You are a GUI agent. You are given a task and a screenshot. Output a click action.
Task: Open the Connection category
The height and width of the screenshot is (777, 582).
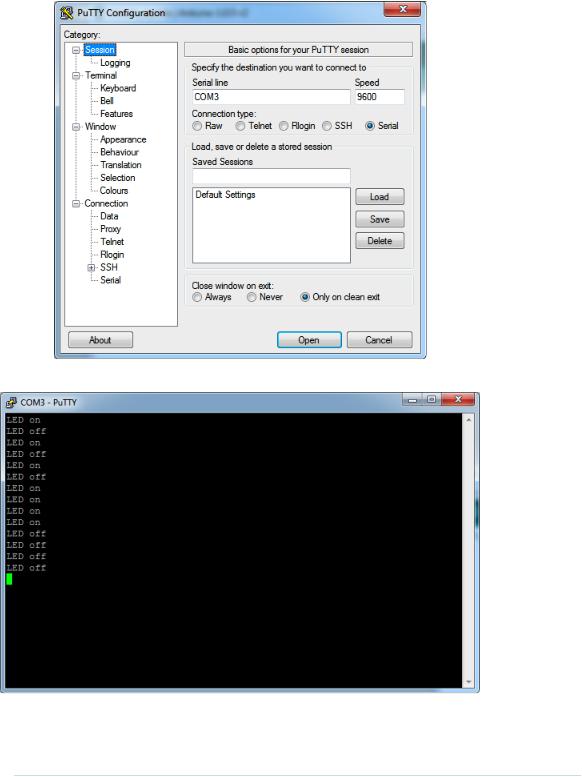(106, 204)
